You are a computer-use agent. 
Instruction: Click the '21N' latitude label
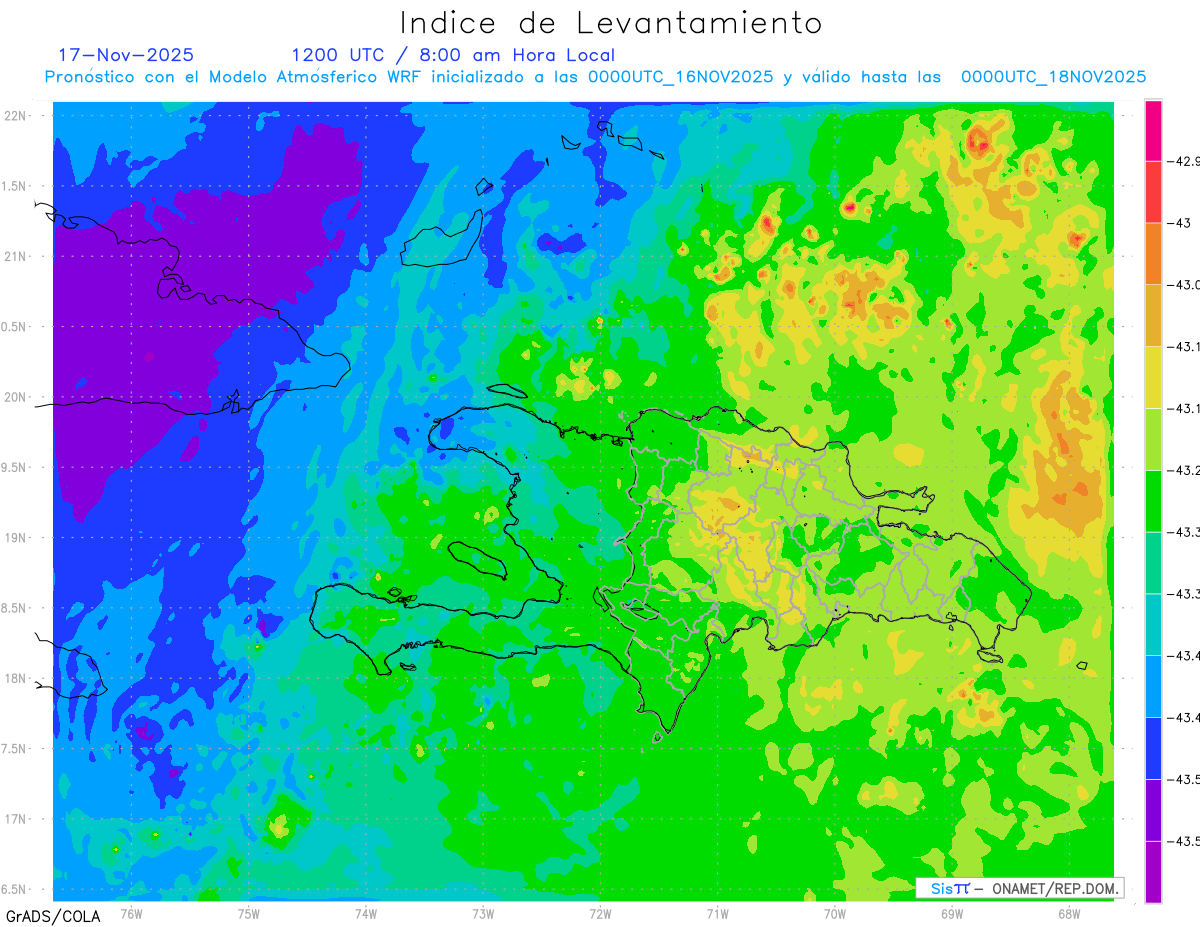point(17,257)
